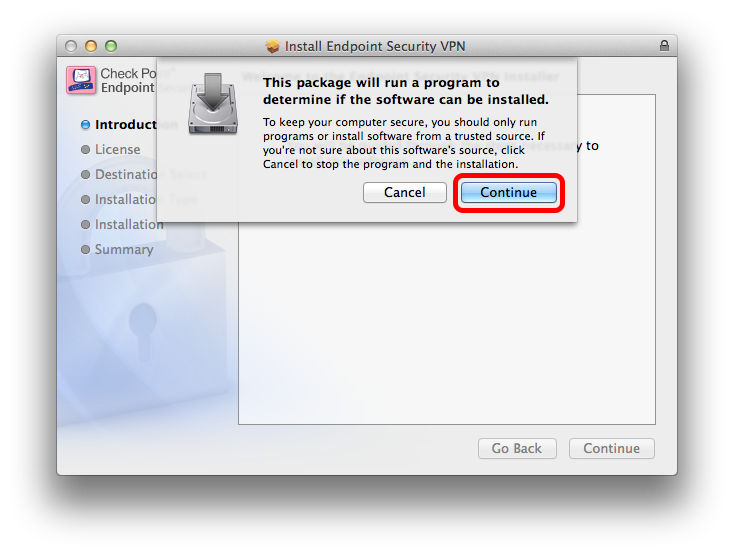Select the Summary step label
Viewport: 734px width, 554px height.
(x=124, y=250)
